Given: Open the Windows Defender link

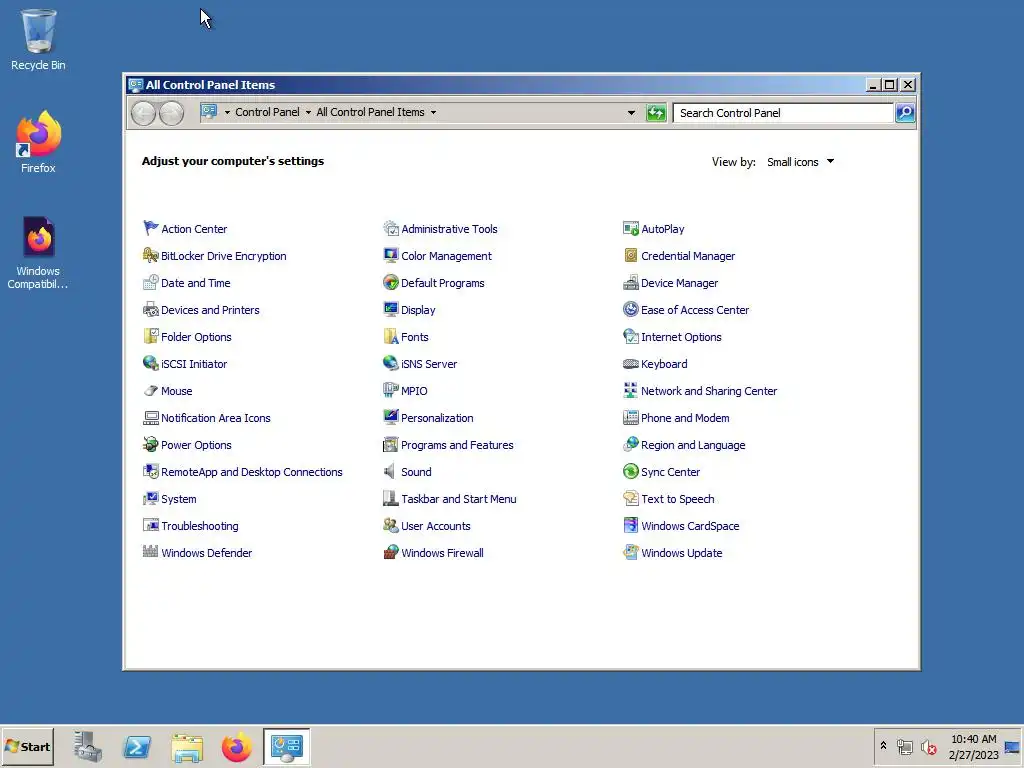Looking at the screenshot, I should 206,552.
